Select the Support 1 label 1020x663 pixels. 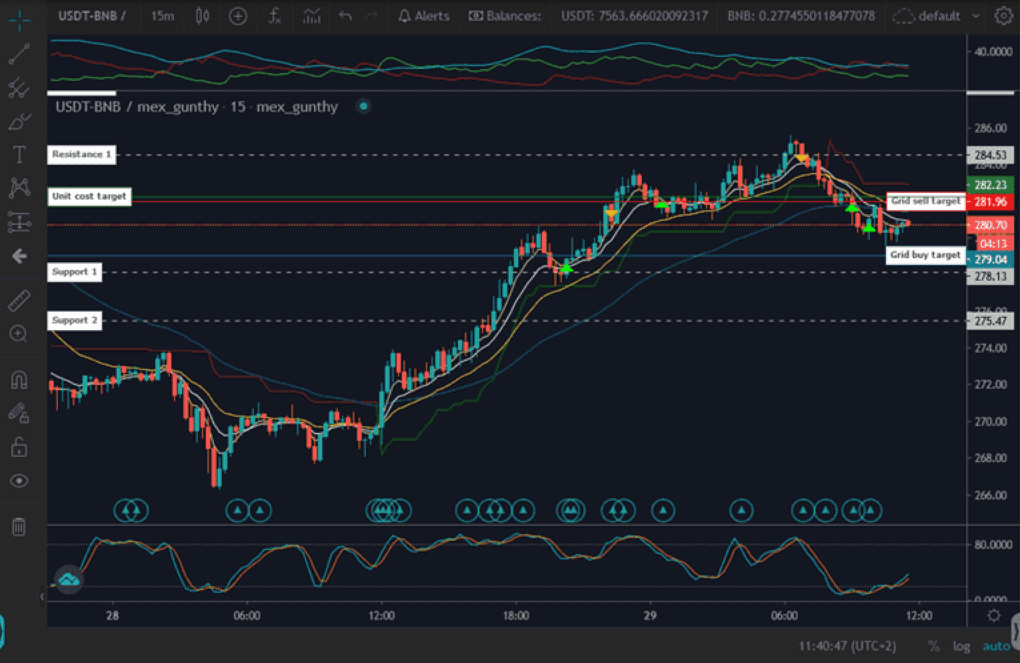pyautogui.click(x=75, y=272)
